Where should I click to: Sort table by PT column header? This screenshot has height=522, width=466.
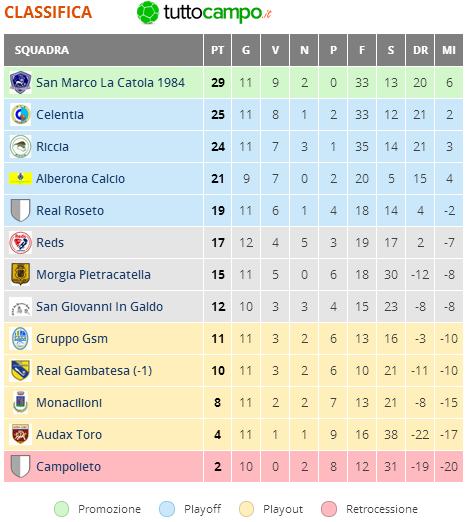pos(217,50)
